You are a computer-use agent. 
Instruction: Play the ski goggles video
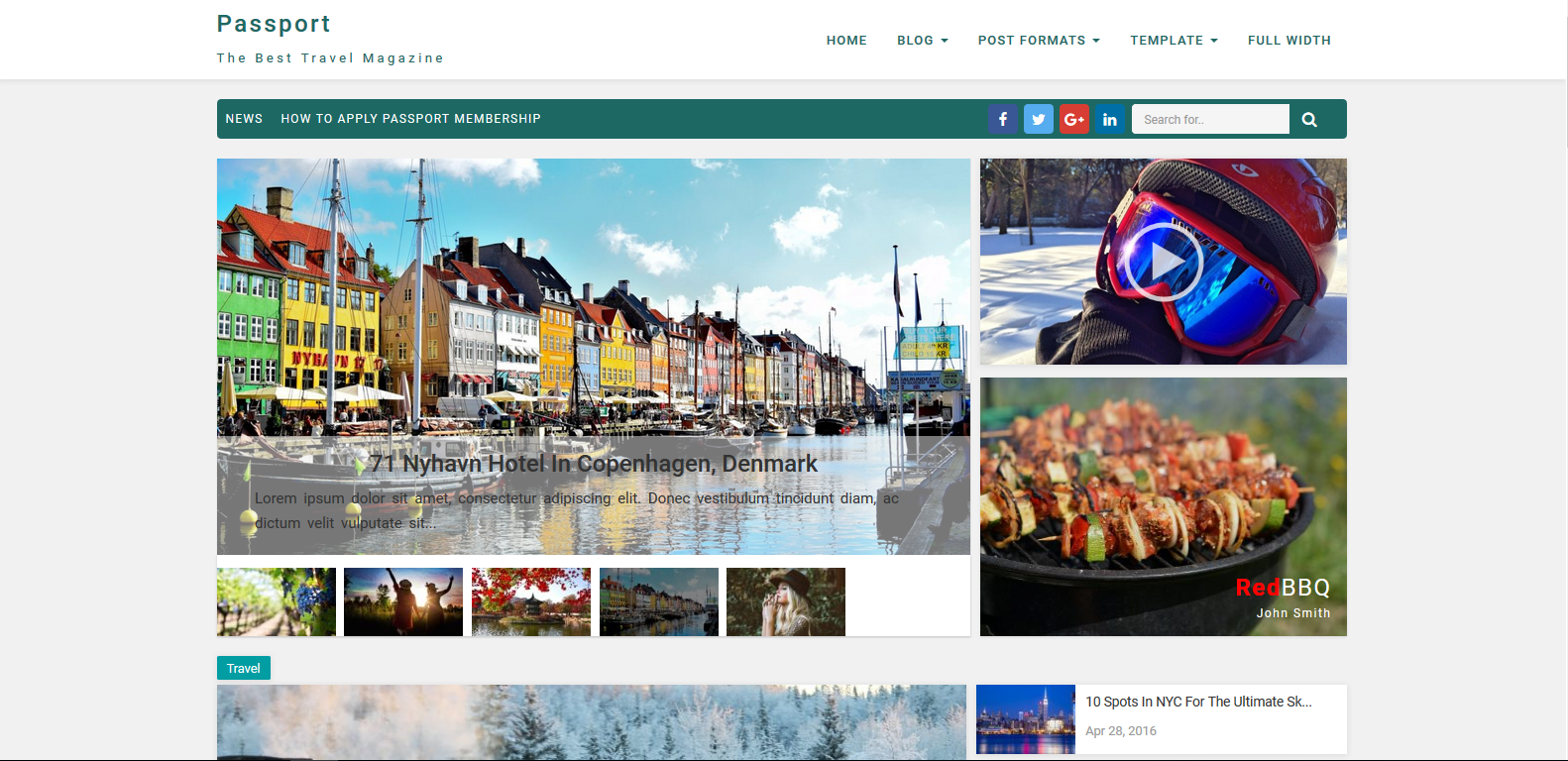pyautogui.click(x=1163, y=262)
